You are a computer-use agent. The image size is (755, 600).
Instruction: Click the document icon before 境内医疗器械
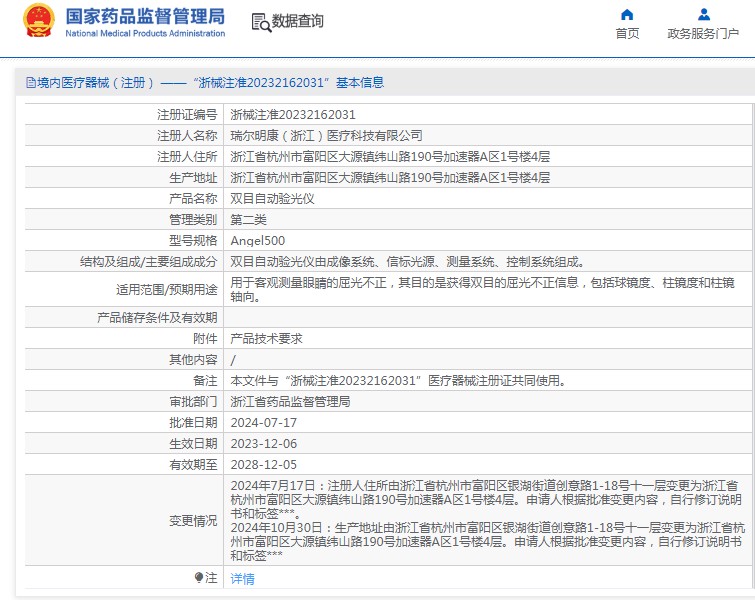click(31, 83)
